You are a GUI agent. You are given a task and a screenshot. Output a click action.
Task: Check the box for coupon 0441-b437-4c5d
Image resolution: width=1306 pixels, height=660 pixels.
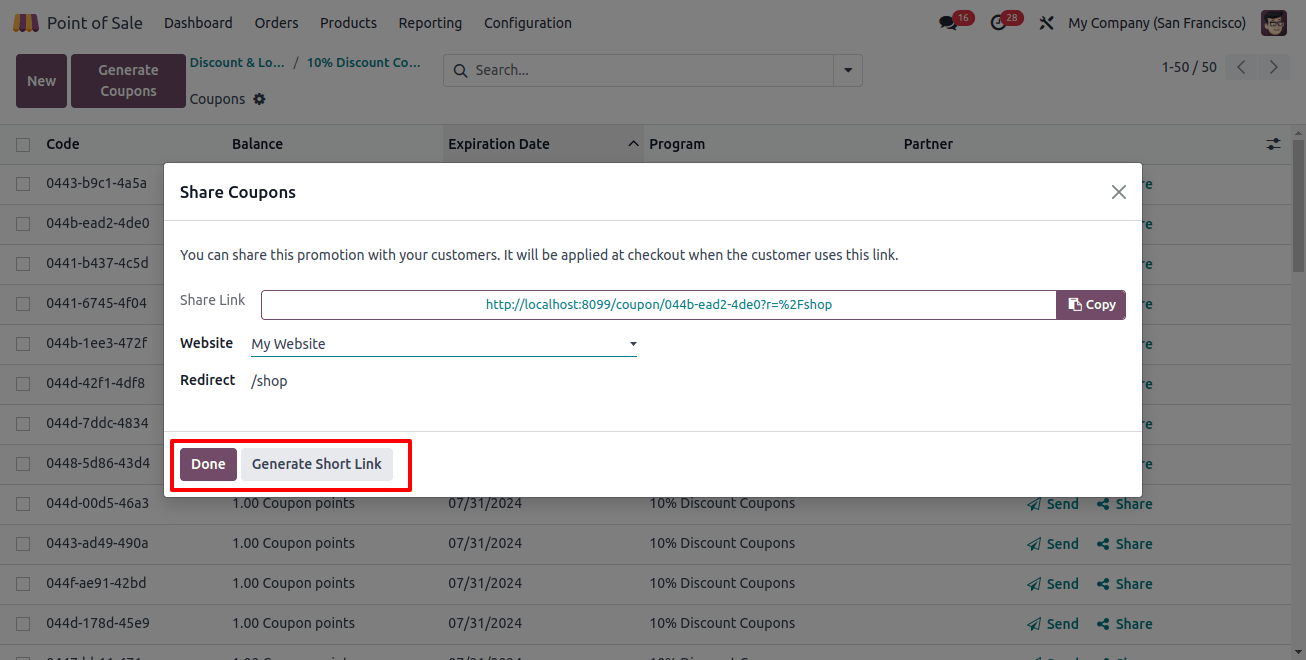click(x=23, y=264)
